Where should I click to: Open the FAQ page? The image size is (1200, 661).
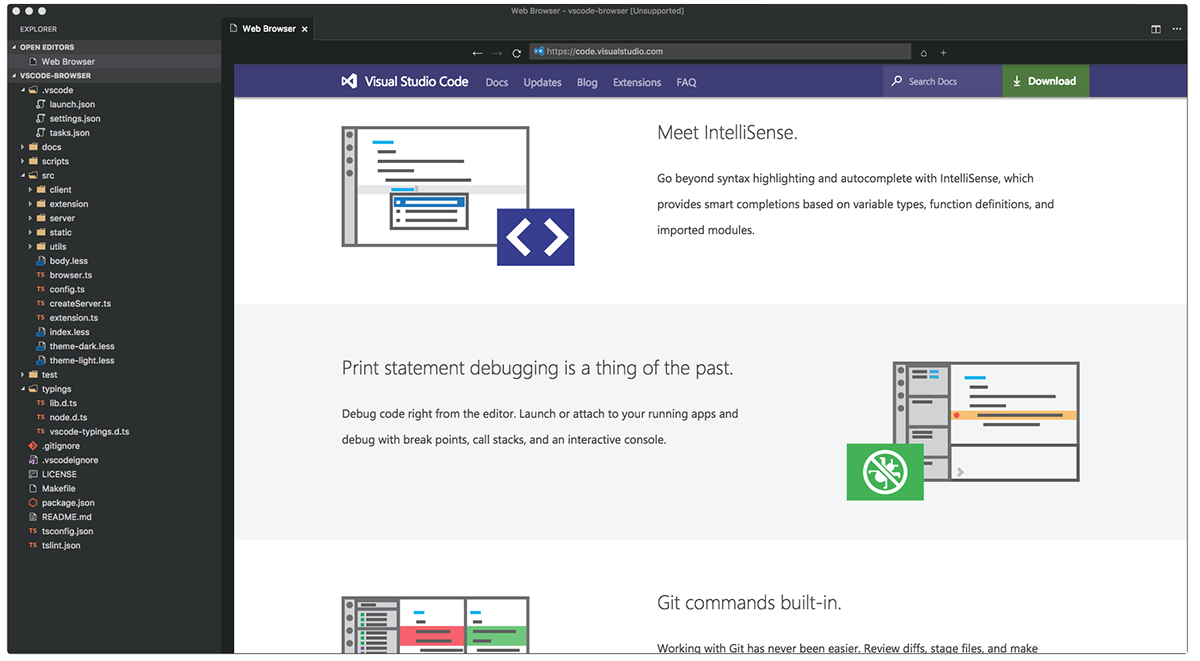click(686, 82)
